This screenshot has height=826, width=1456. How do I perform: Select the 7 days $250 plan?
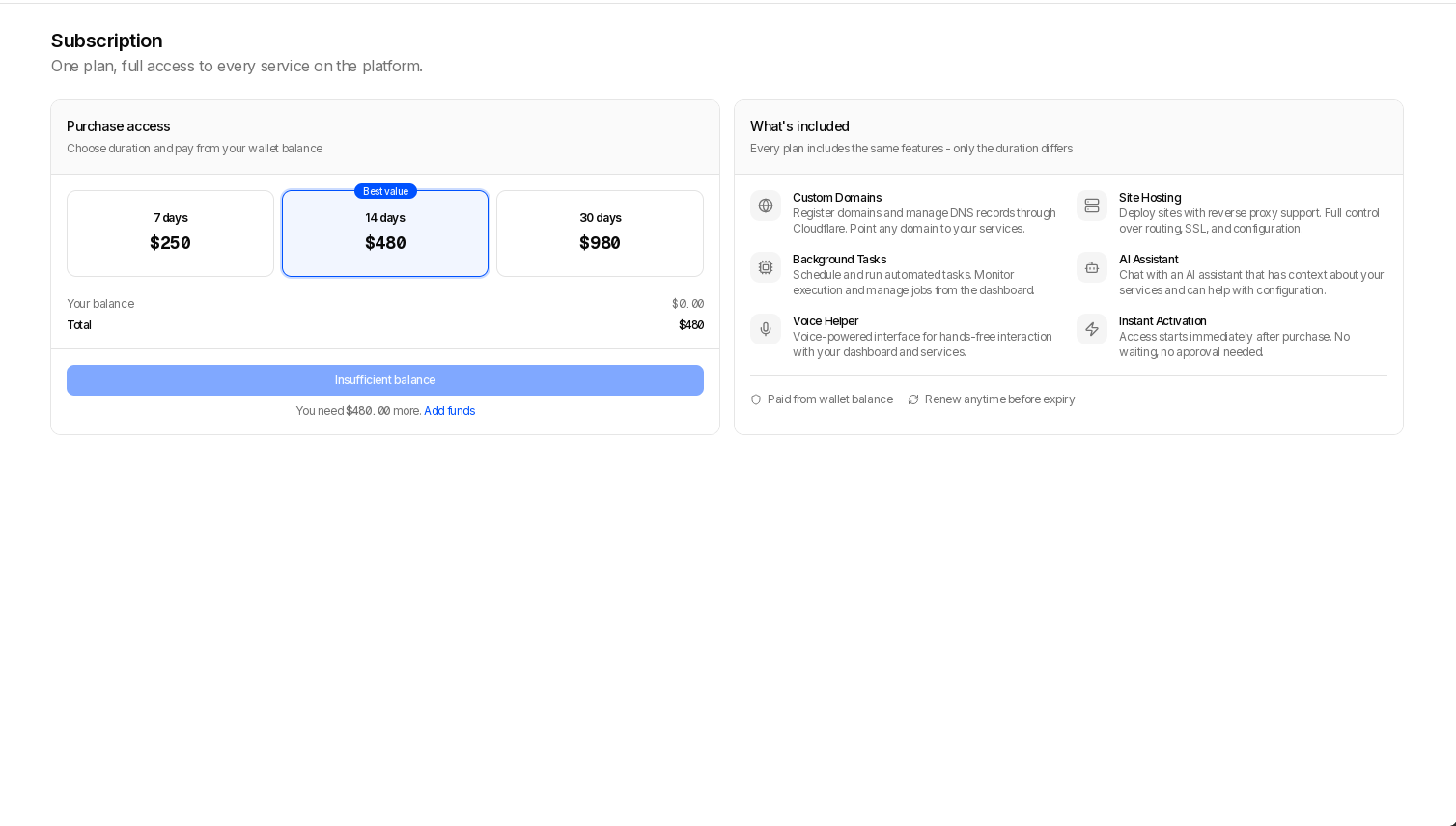tap(170, 234)
